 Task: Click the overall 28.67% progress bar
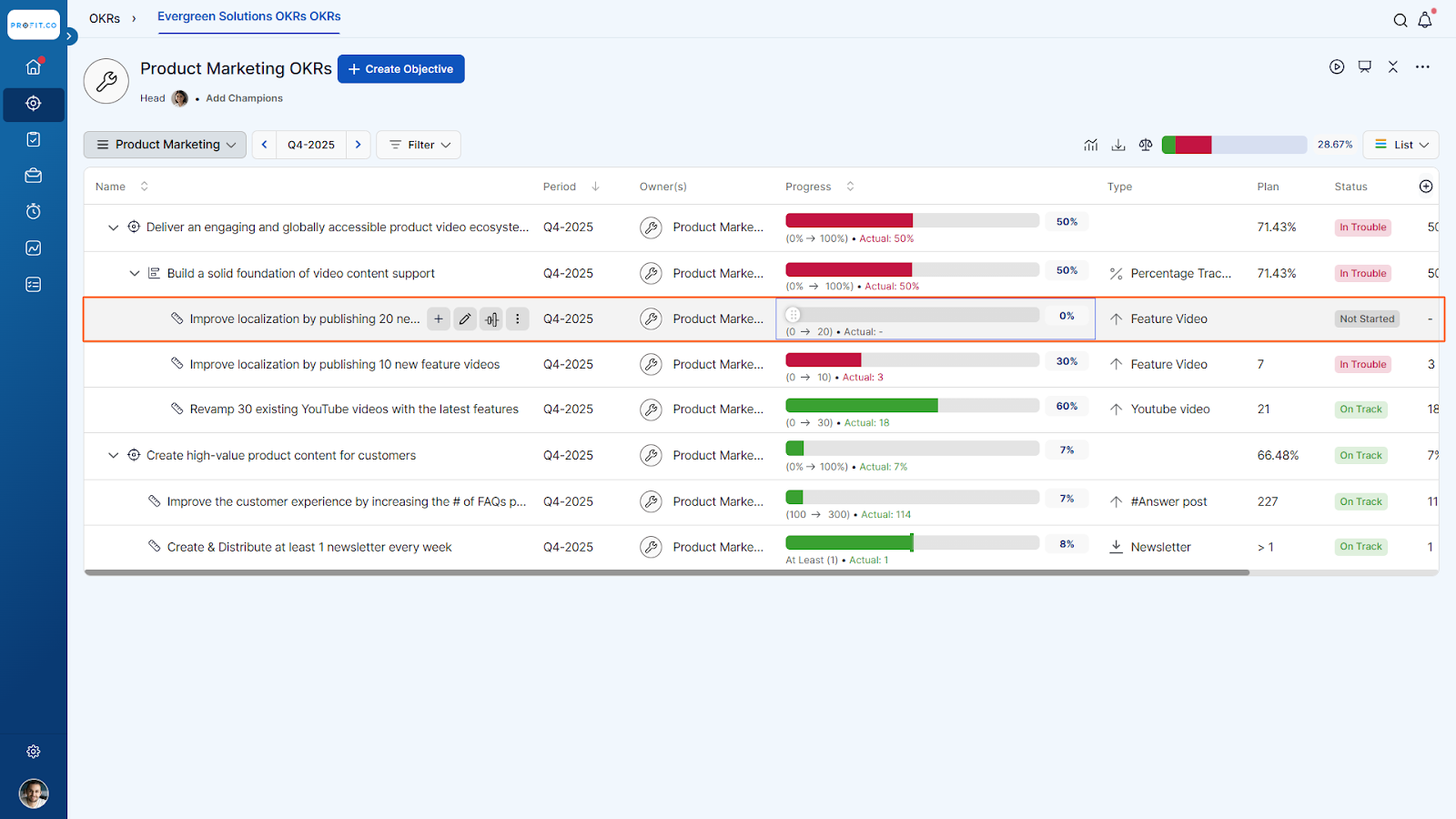pos(1234,145)
